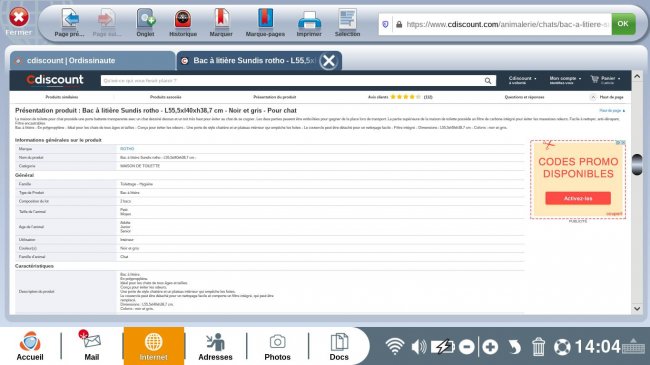Click the small Haut de page link
650x365 pixels.
tap(612, 111)
